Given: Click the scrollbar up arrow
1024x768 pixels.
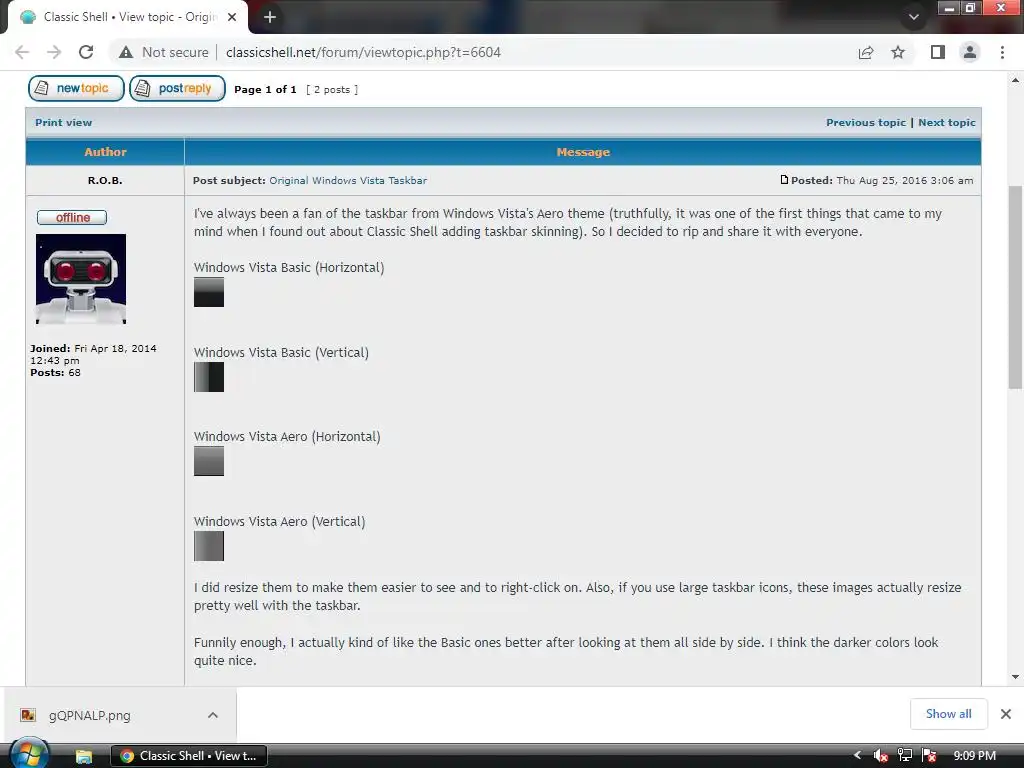Looking at the screenshot, I should pyautogui.click(x=1016, y=80).
